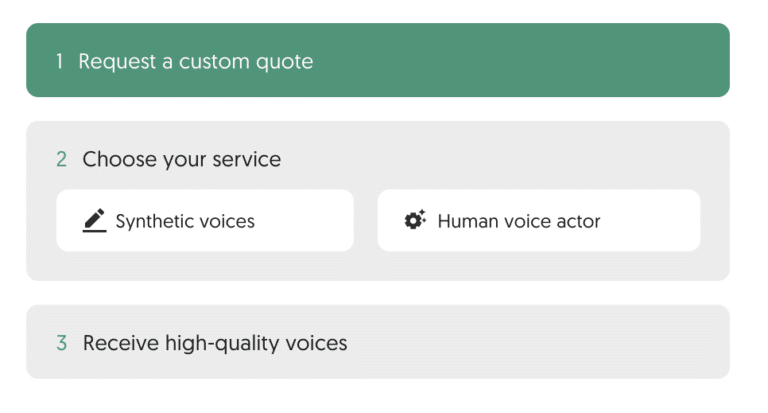
Task: Click the step number 1 in green banner
Action: 59,62
